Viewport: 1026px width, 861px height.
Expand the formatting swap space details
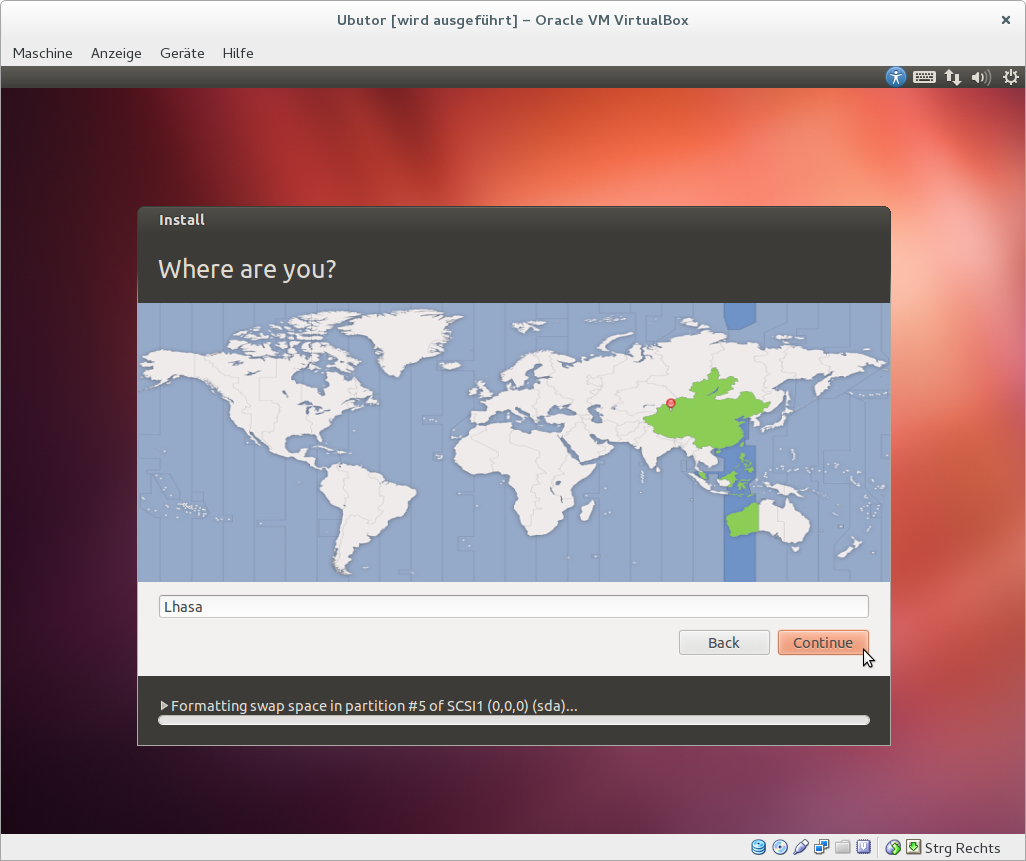coord(165,706)
